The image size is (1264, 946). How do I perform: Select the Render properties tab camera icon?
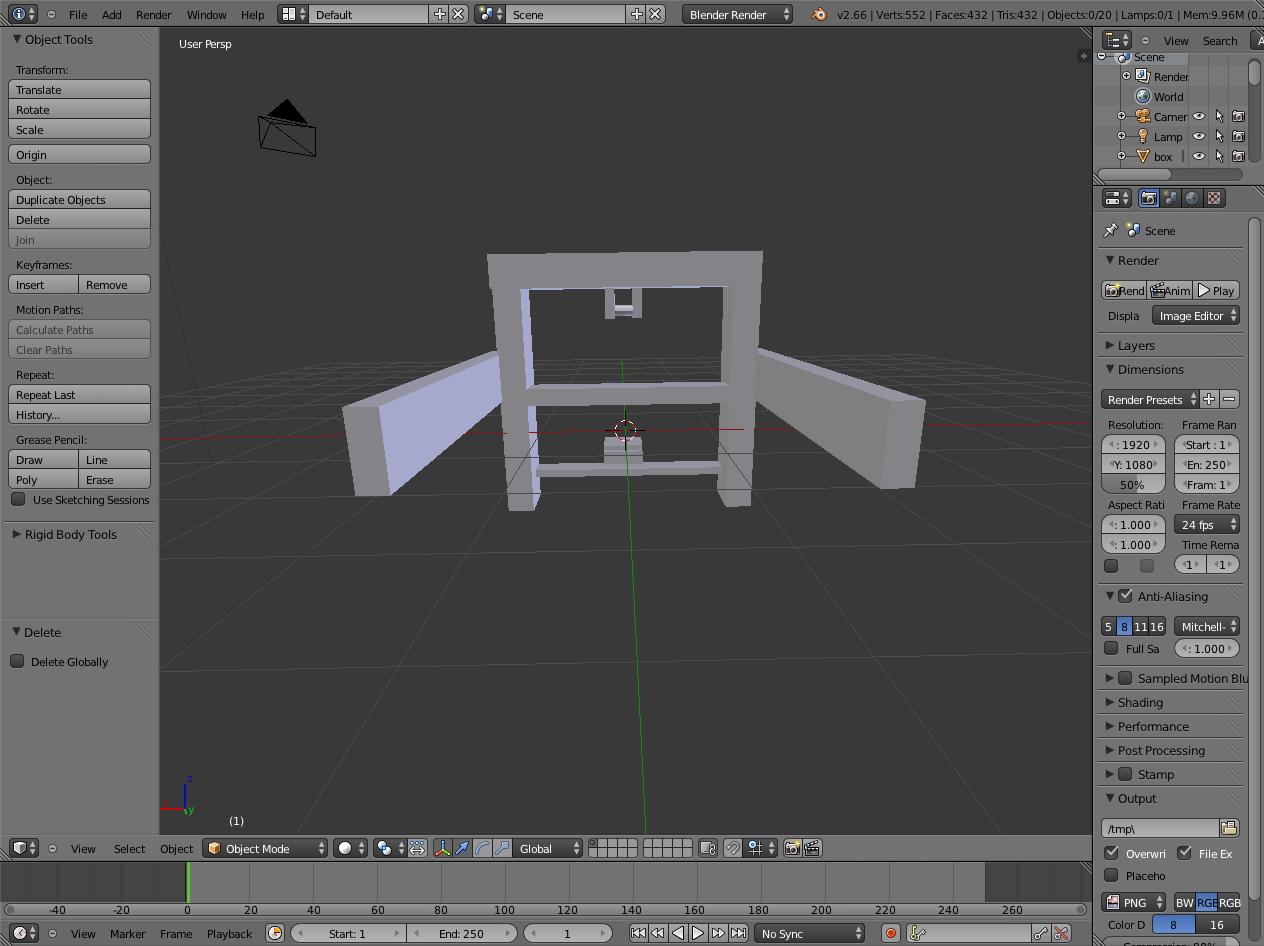1149,198
